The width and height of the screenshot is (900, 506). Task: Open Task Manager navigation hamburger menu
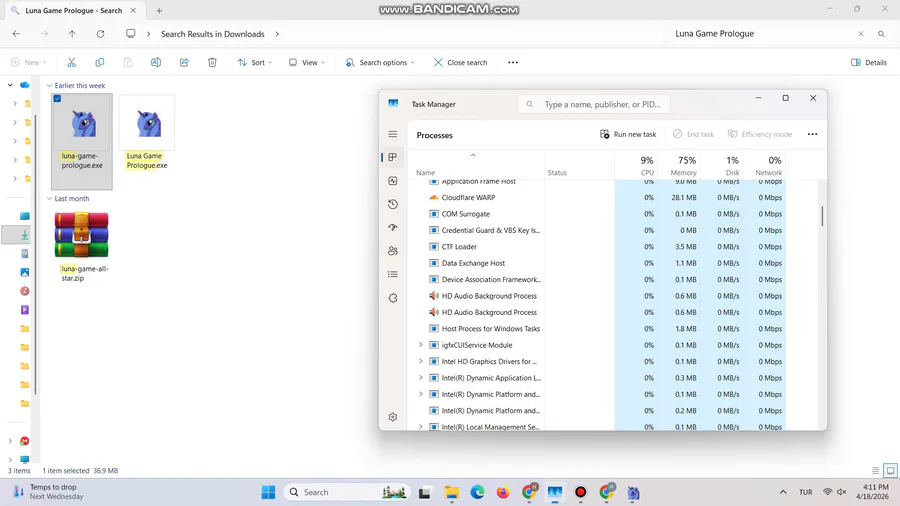coord(393,134)
